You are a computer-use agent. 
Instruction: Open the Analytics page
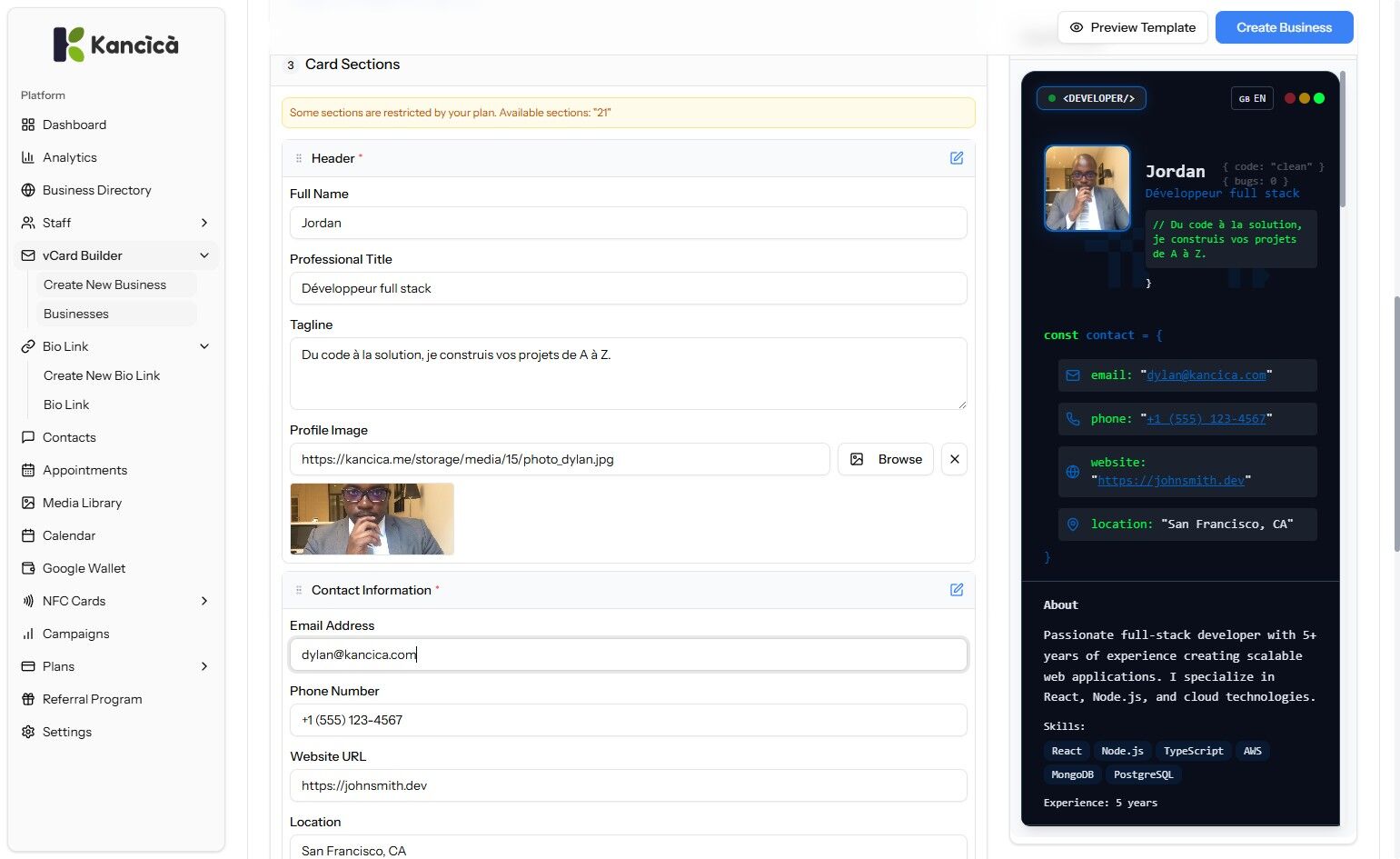click(116, 157)
